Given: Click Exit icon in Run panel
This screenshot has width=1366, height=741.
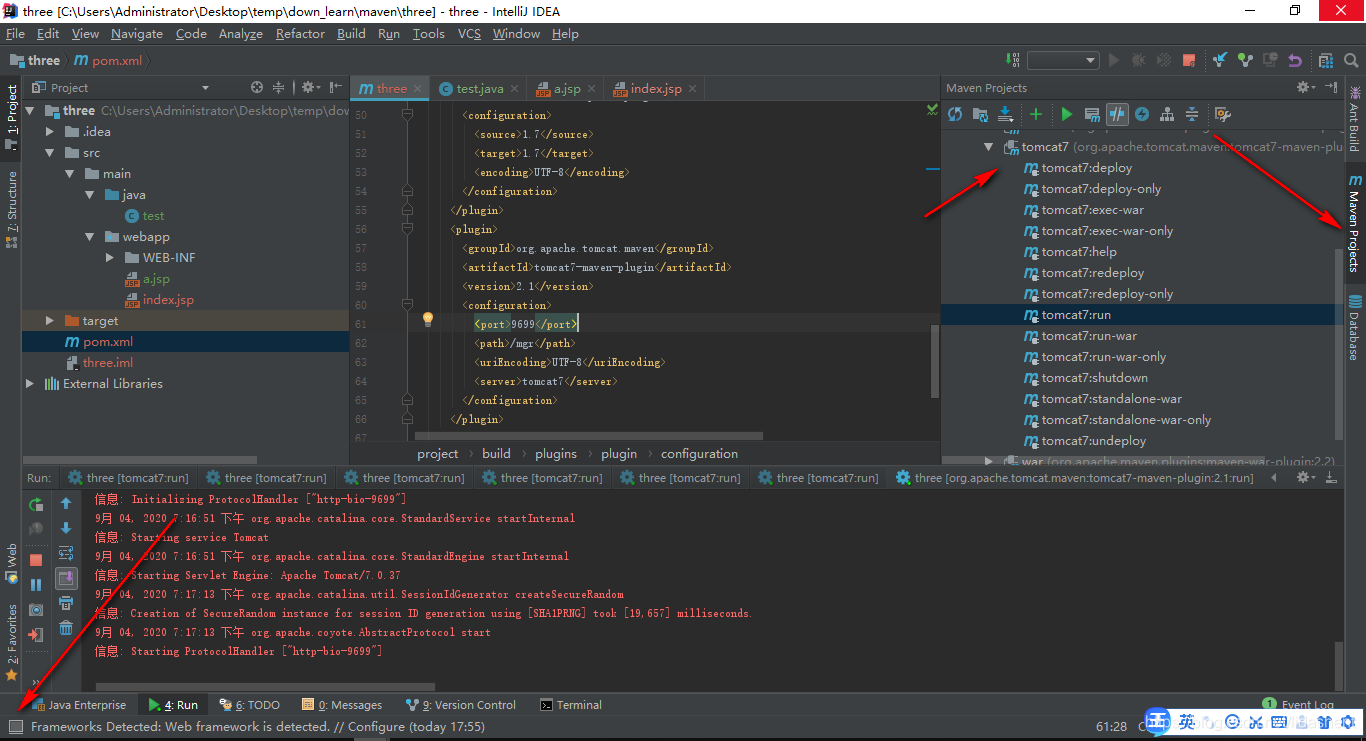Looking at the screenshot, I should click(x=36, y=634).
